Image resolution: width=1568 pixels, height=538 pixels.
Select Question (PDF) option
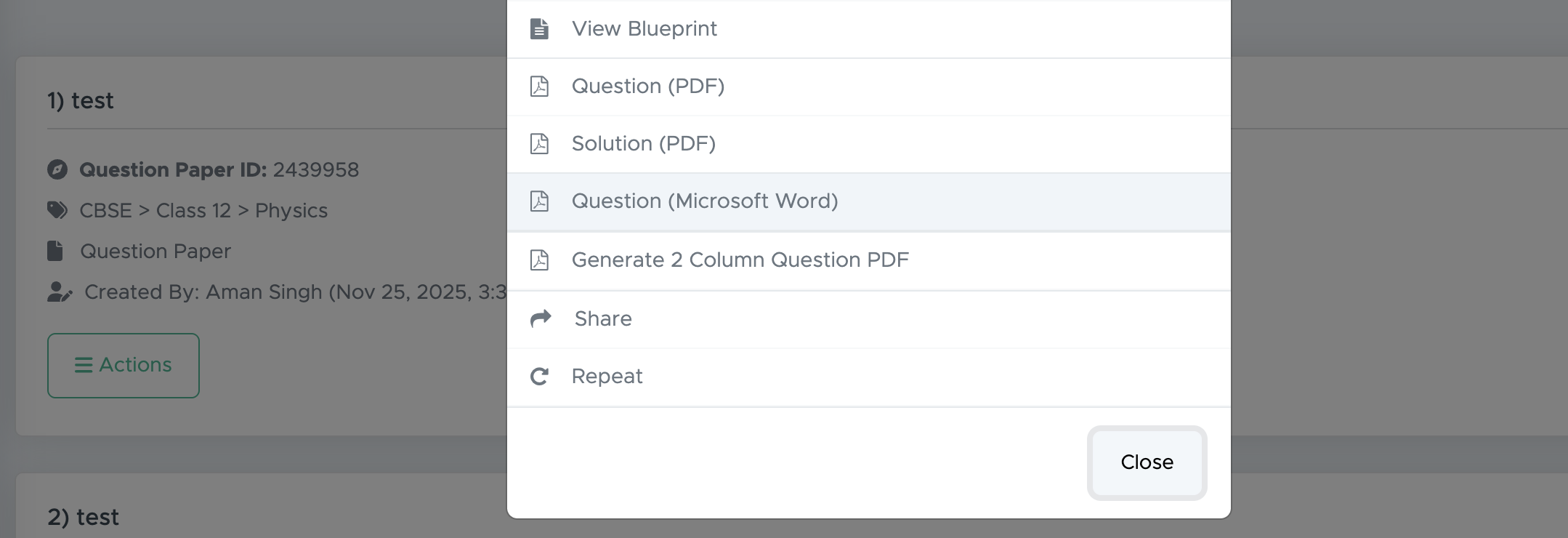click(x=647, y=87)
